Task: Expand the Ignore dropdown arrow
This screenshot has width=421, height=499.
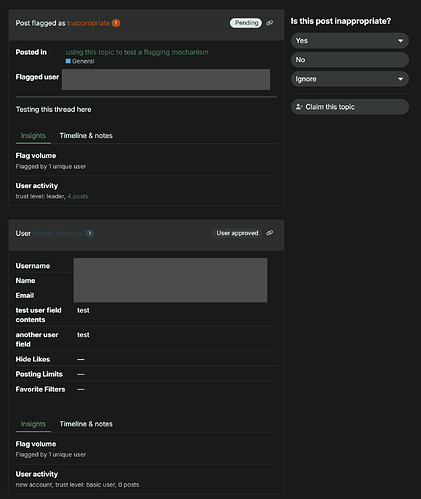Action: [x=400, y=79]
